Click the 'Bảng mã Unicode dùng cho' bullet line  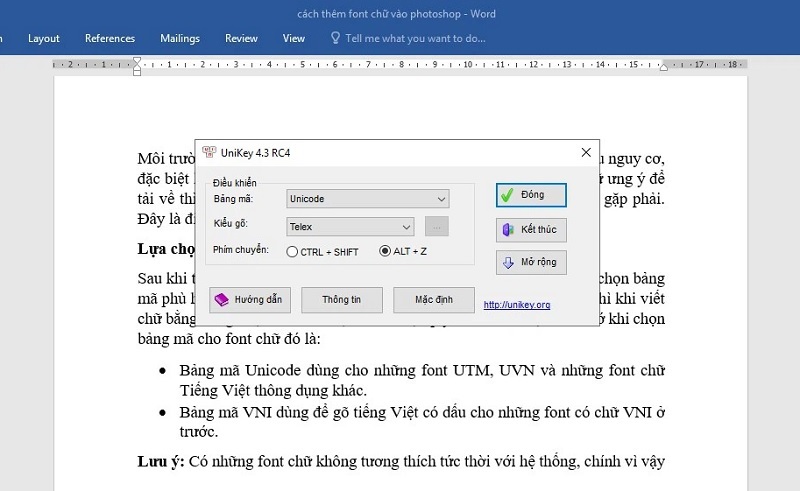tap(422, 370)
